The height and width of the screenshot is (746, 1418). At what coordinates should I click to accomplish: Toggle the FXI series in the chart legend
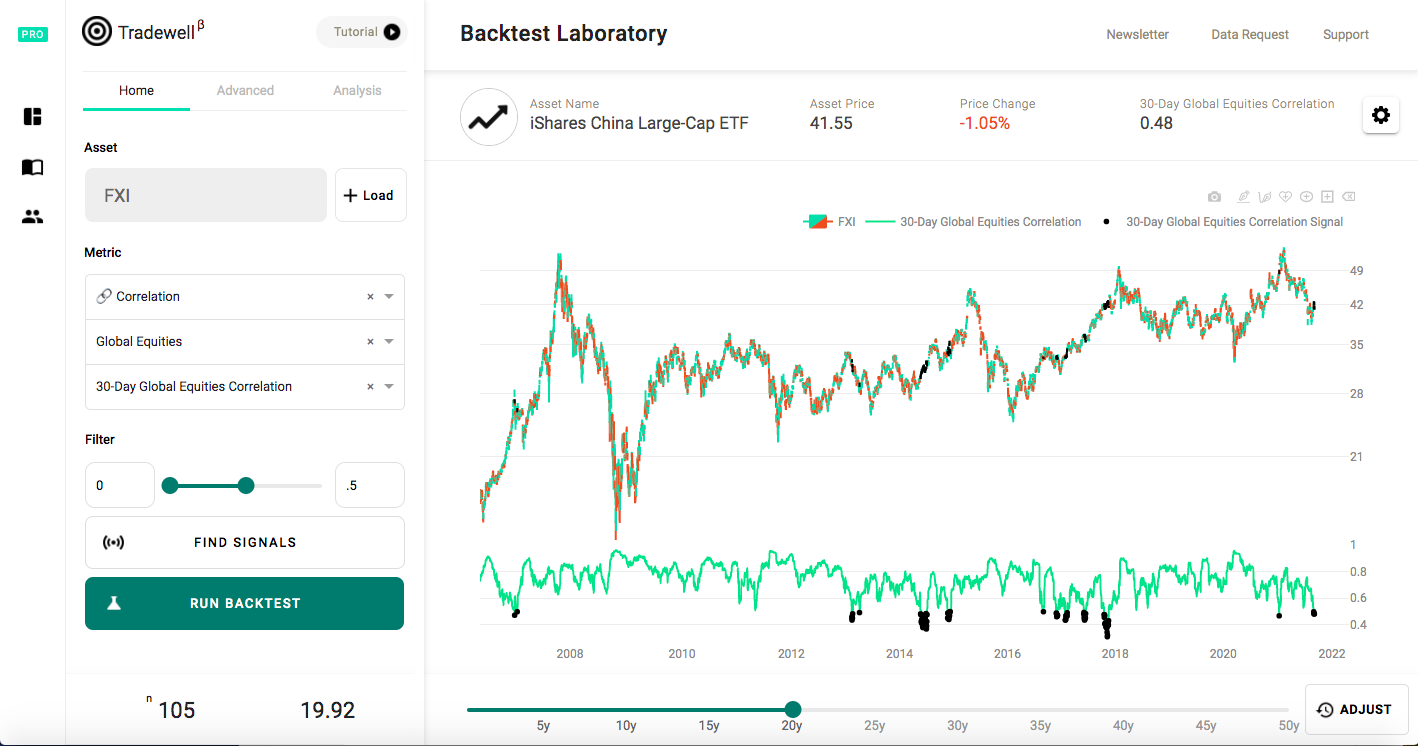[x=830, y=221]
